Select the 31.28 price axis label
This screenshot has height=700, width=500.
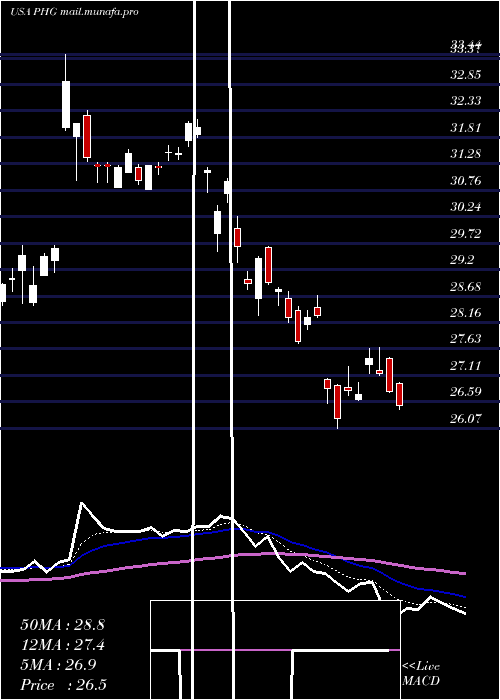[x=466, y=154]
